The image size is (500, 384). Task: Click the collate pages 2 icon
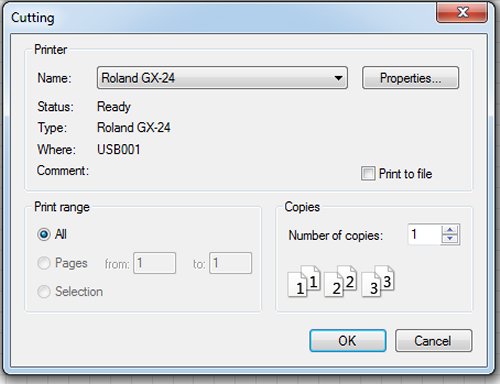[x=340, y=281]
